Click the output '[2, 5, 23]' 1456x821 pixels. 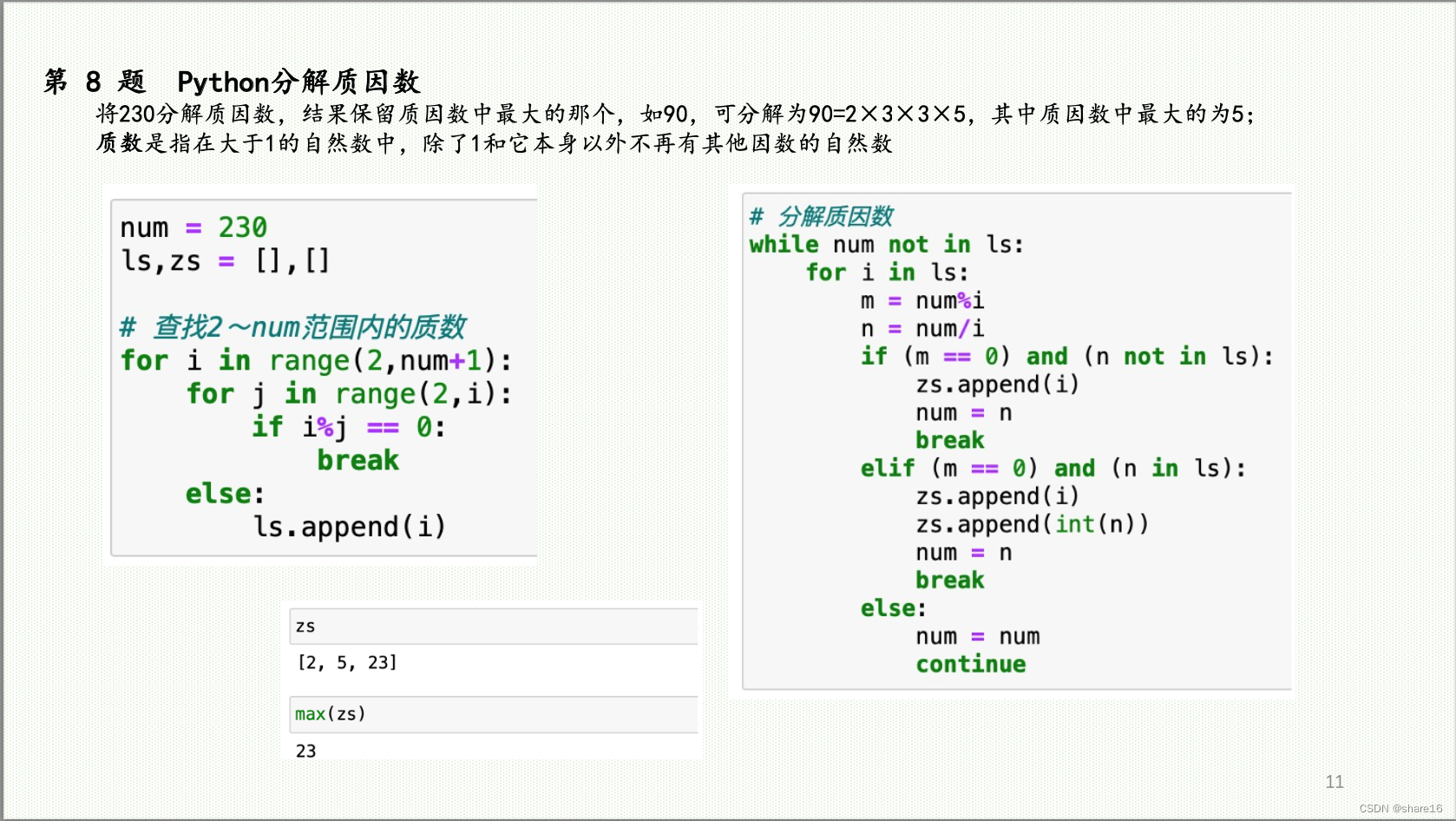(x=346, y=663)
